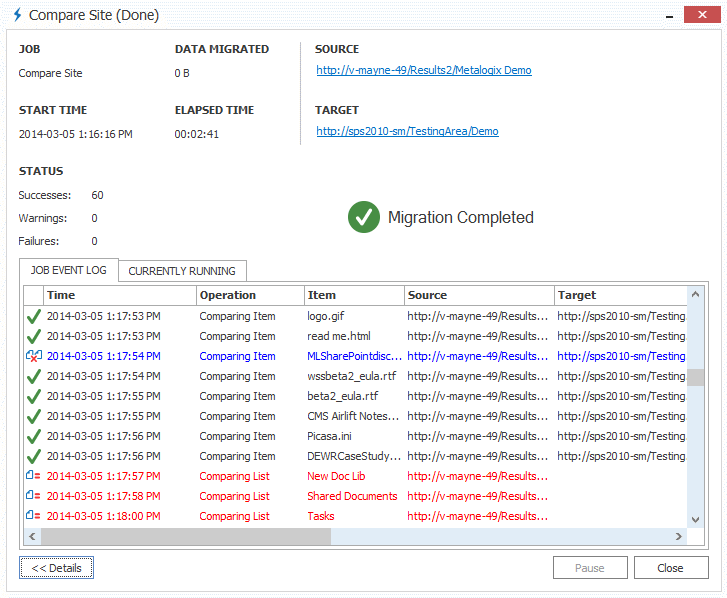The image size is (727, 598).
Task: Open the target TestingArea/Demo link
Action: click(407, 131)
